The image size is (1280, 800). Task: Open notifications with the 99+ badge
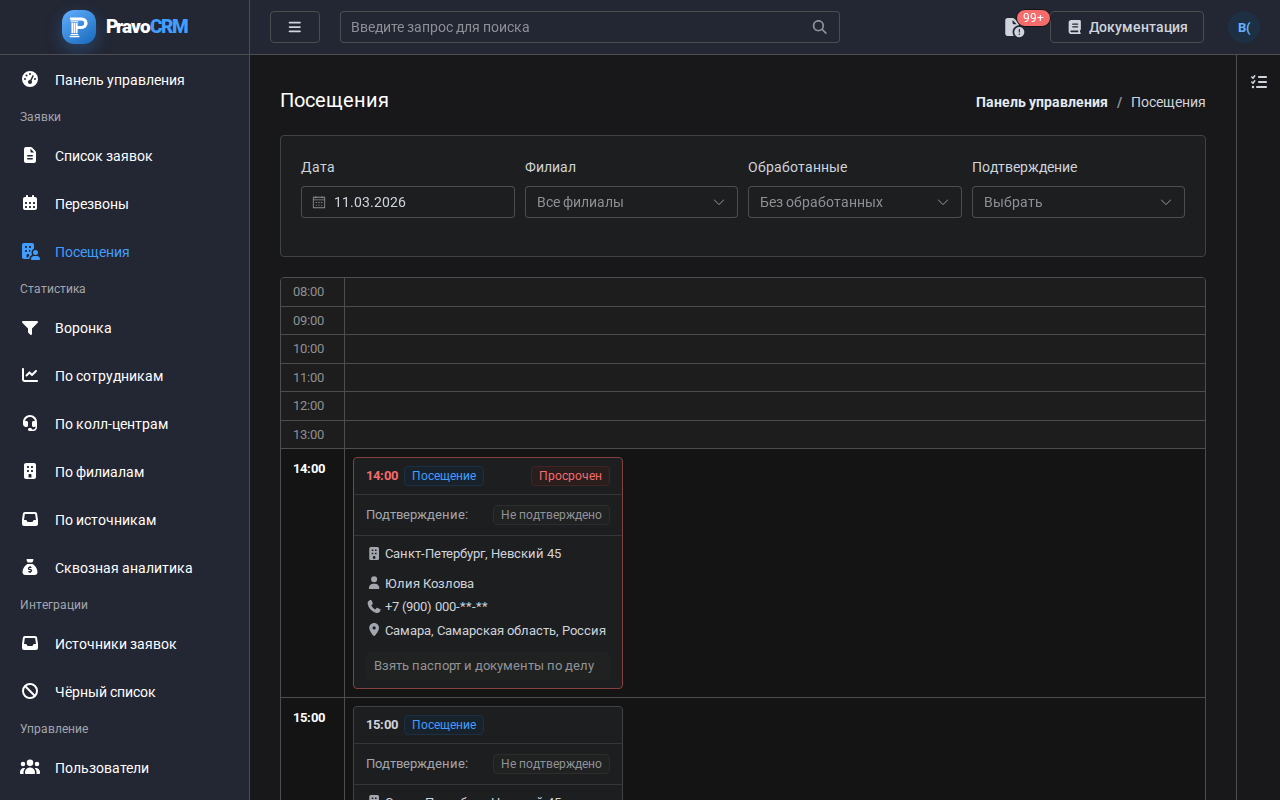pyautogui.click(x=1015, y=27)
